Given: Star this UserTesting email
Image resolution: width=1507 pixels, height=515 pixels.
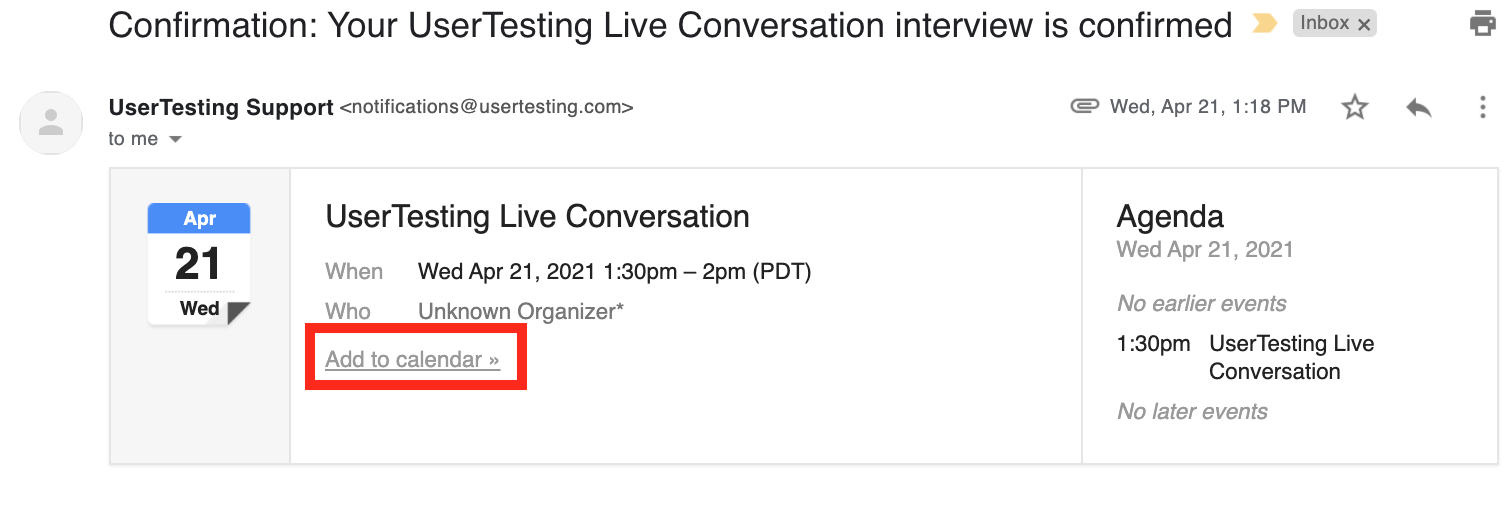Looking at the screenshot, I should point(1355,107).
